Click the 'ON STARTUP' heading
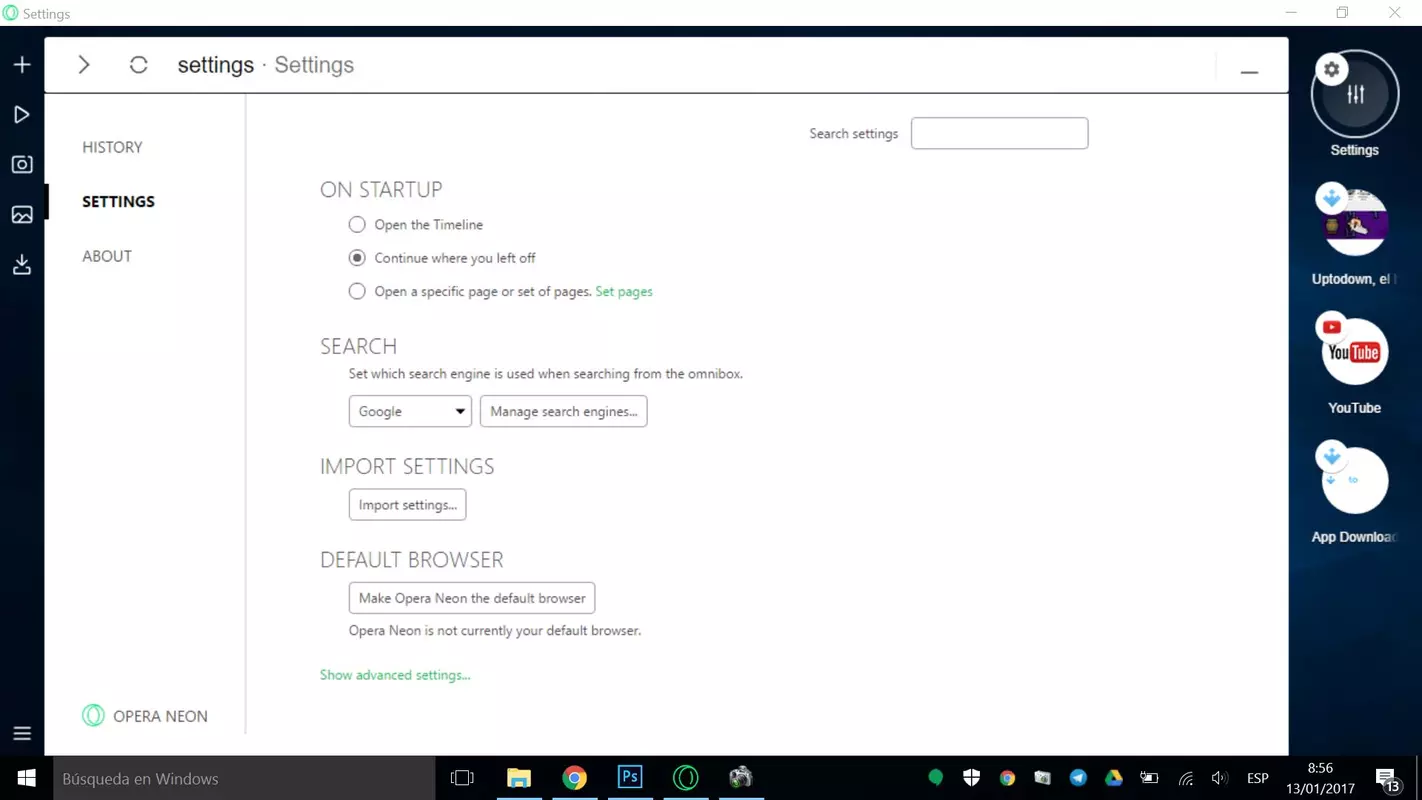 (381, 190)
